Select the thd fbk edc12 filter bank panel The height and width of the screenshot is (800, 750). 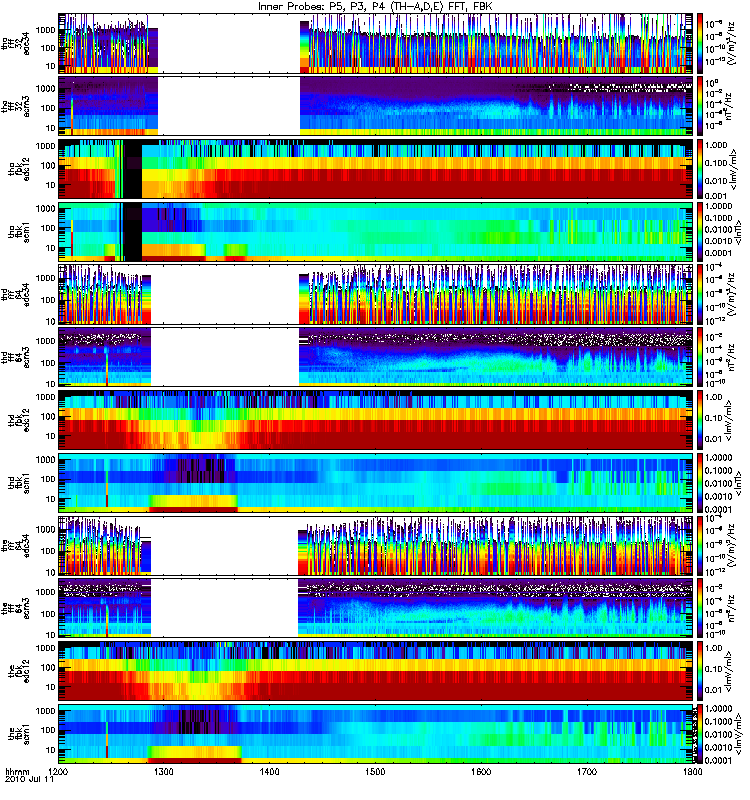tap(376, 420)
